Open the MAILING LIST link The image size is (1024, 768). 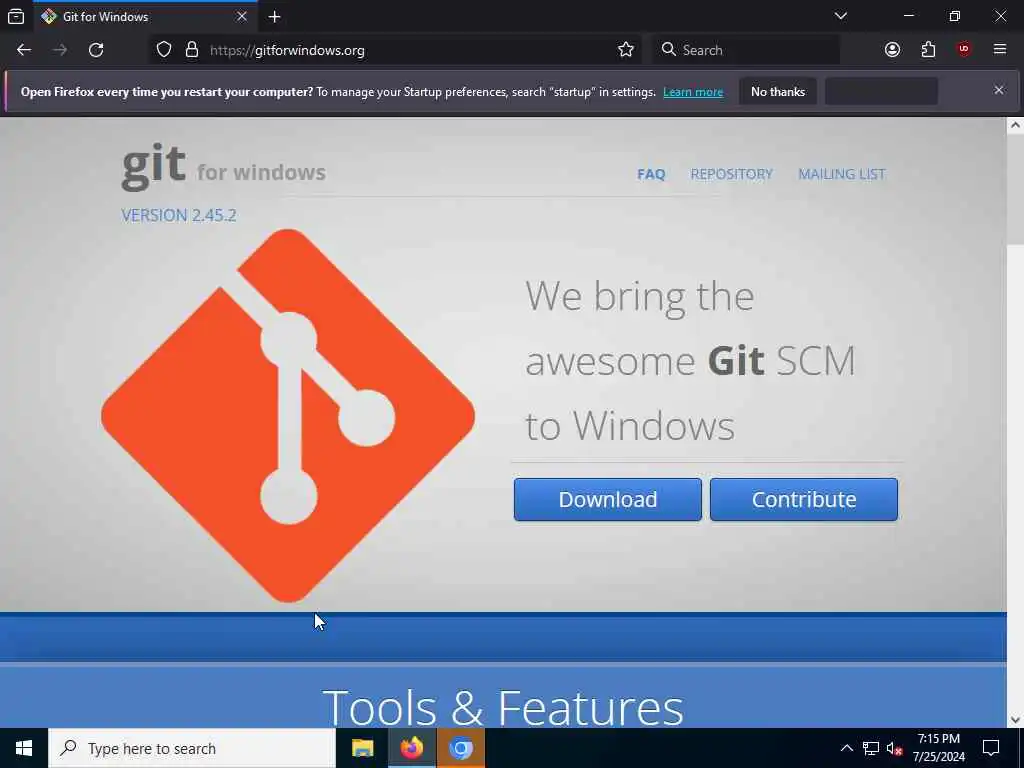(842, 174)
